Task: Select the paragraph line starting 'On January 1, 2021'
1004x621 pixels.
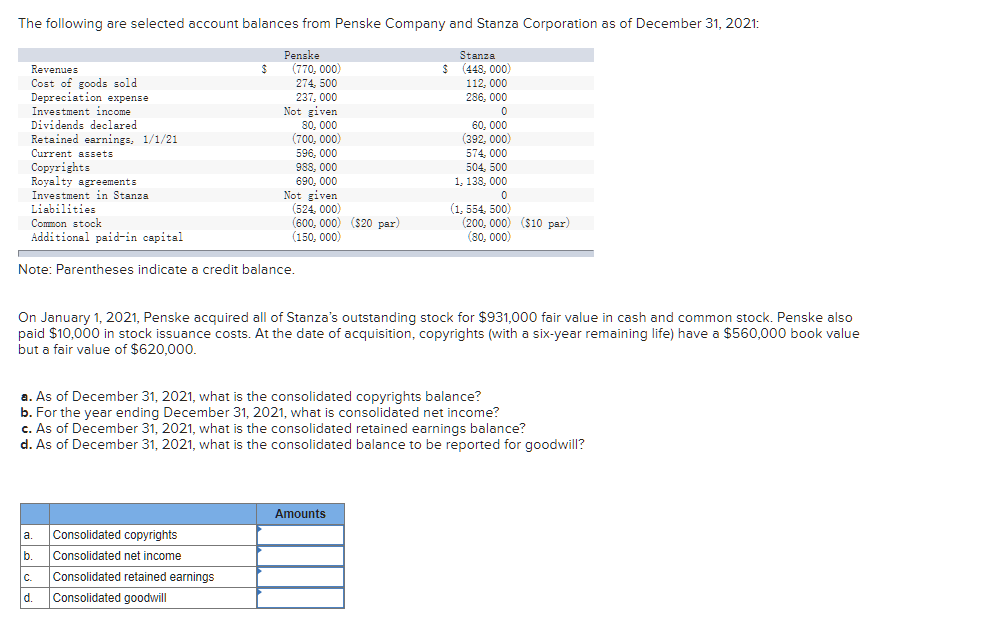Action: coord(435,318)
